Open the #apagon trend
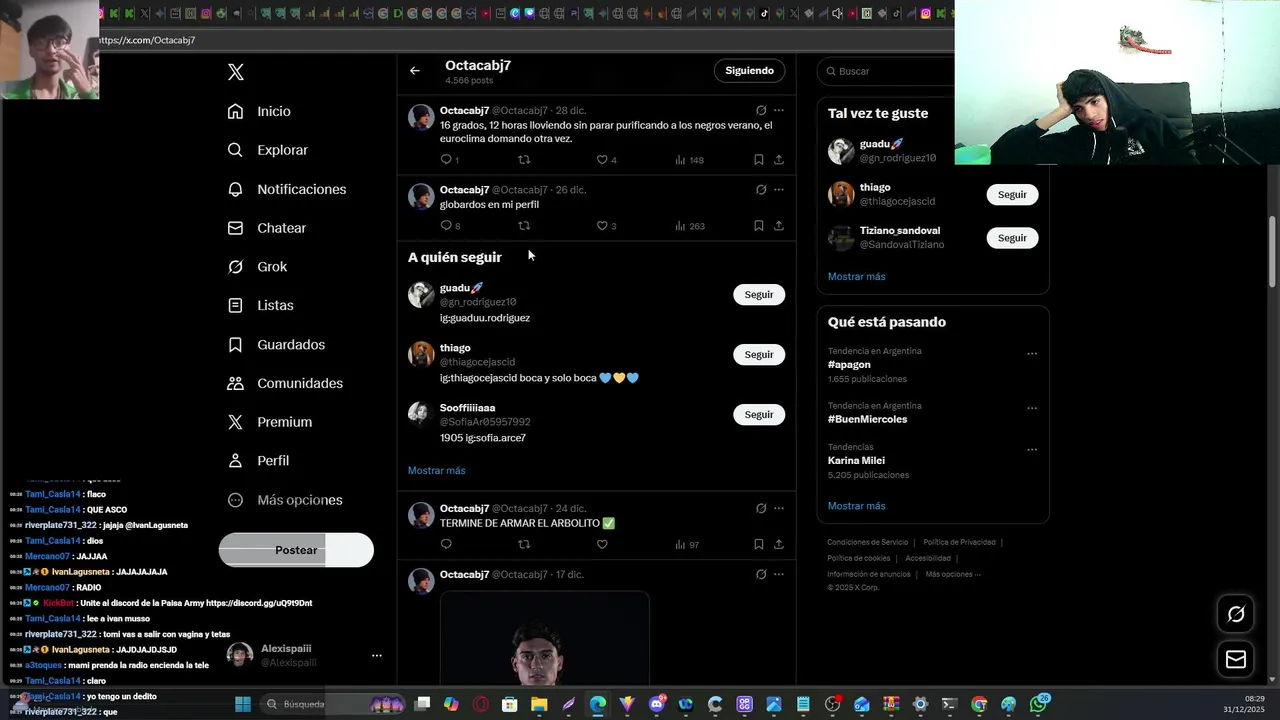1280x720 pixels. click(849, 365)
